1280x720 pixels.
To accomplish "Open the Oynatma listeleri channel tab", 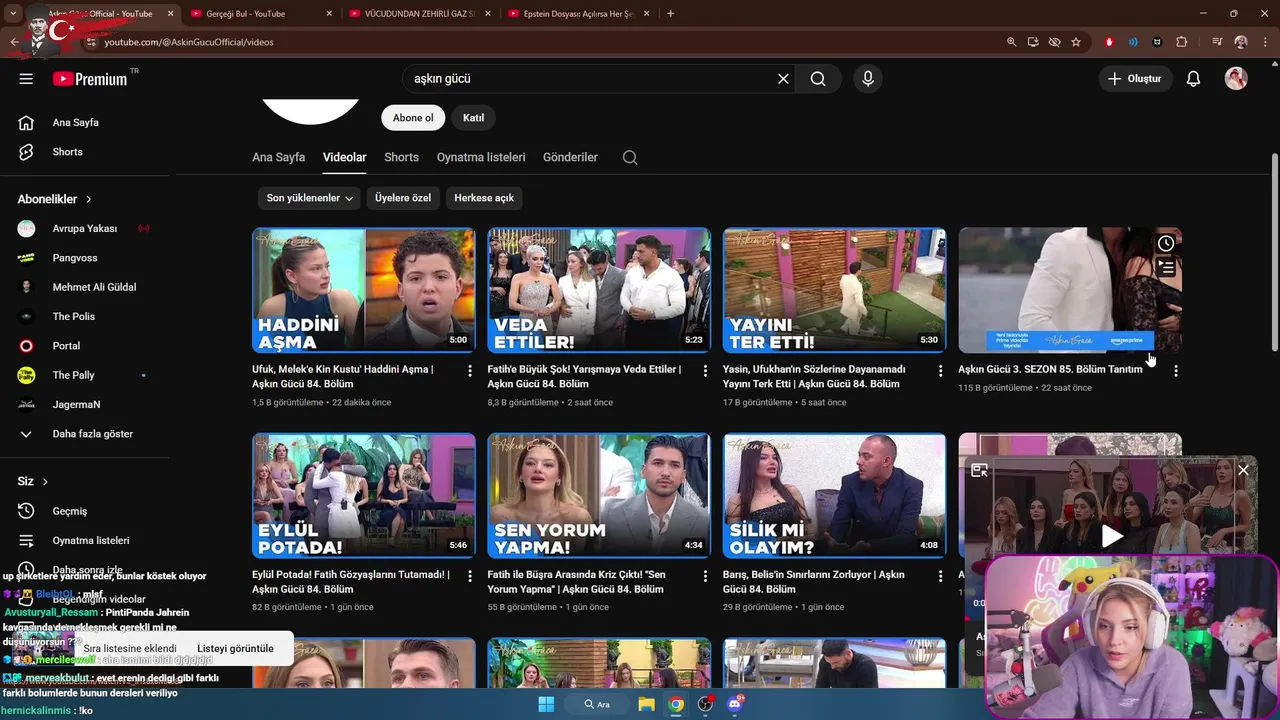I will 481,157.
